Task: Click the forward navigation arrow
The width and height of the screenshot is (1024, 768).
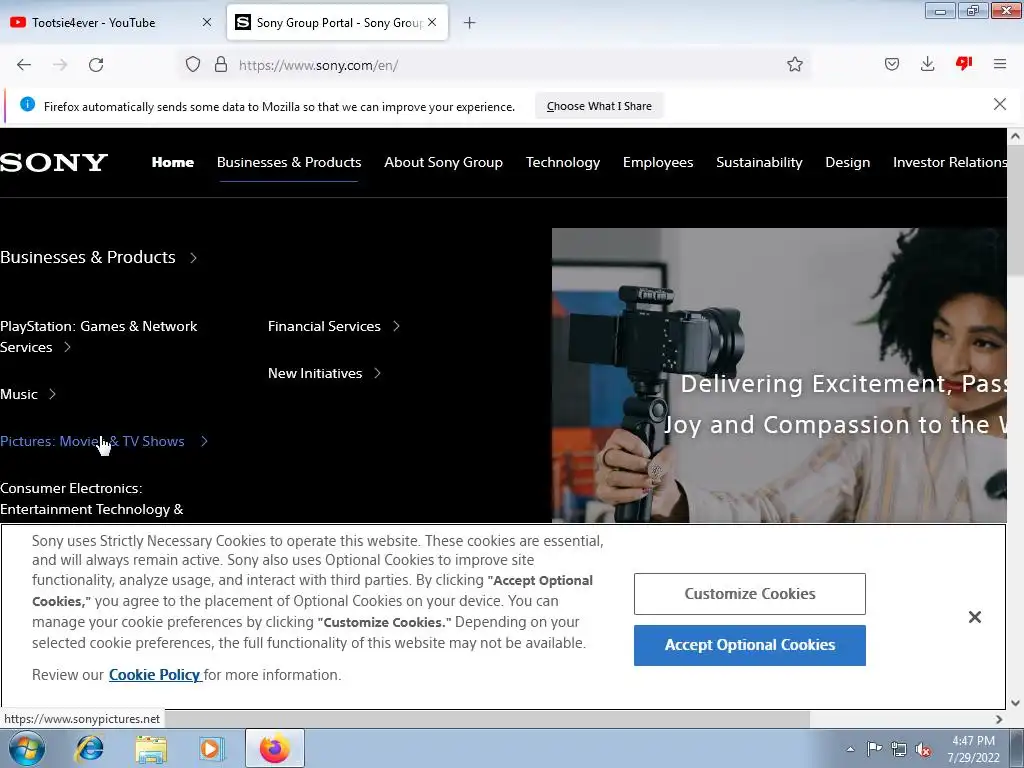Action: coord(60,65)
